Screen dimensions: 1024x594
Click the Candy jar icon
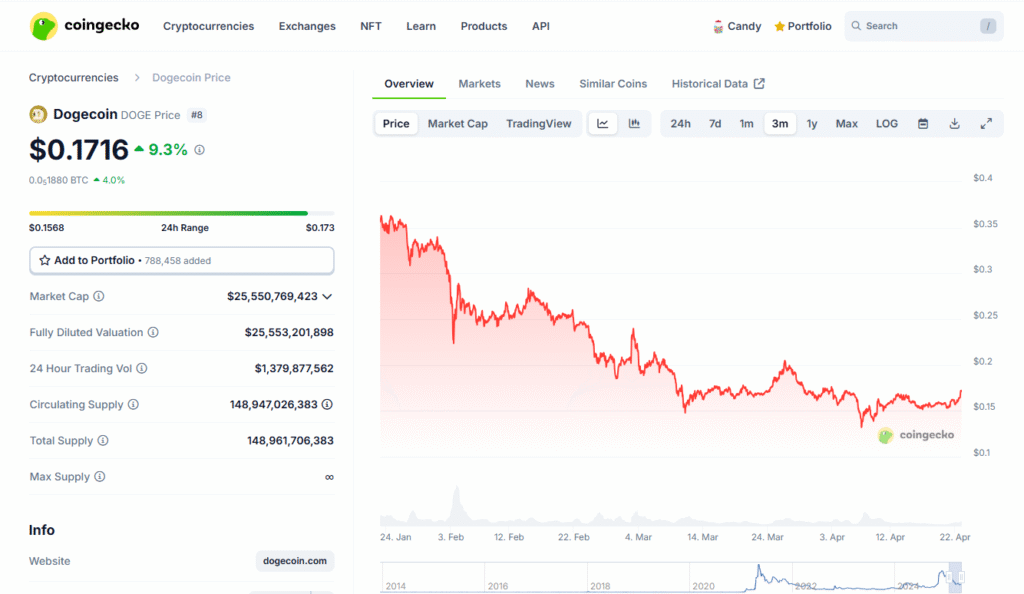(718, 27)
